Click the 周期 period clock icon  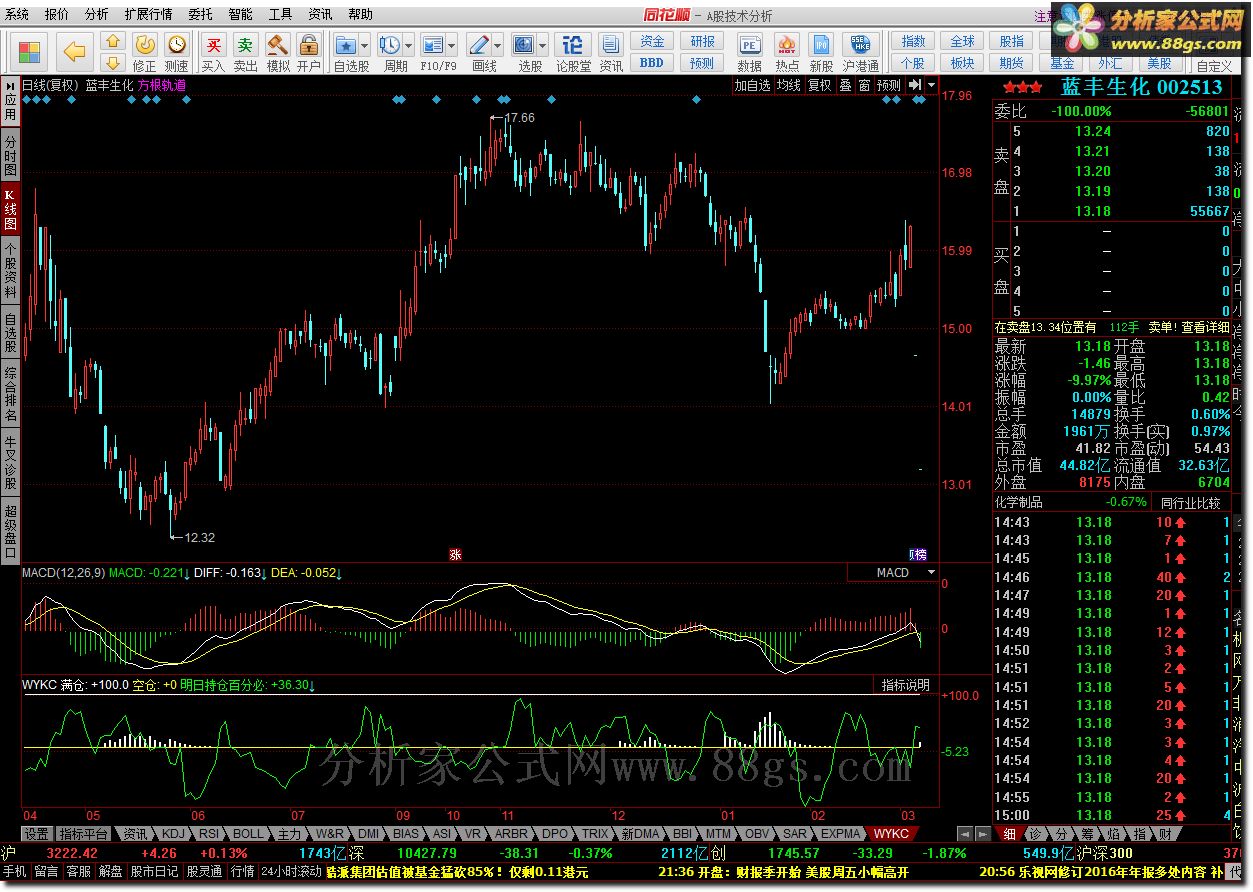[x=390, y=45]
